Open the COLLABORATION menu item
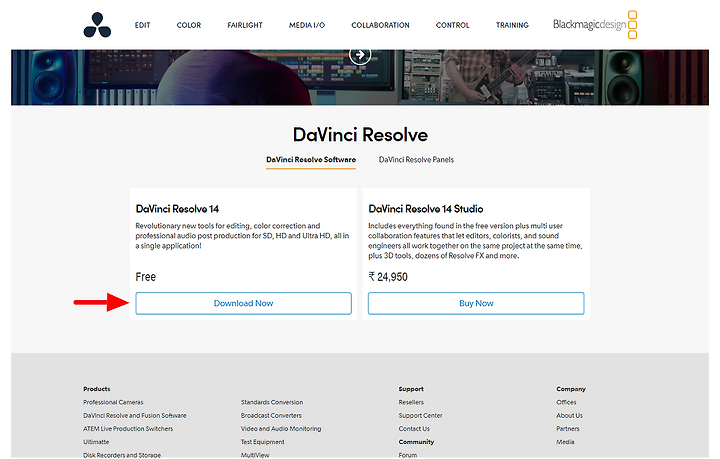This screenshot has width=720, height=459. tap(380, 25)
